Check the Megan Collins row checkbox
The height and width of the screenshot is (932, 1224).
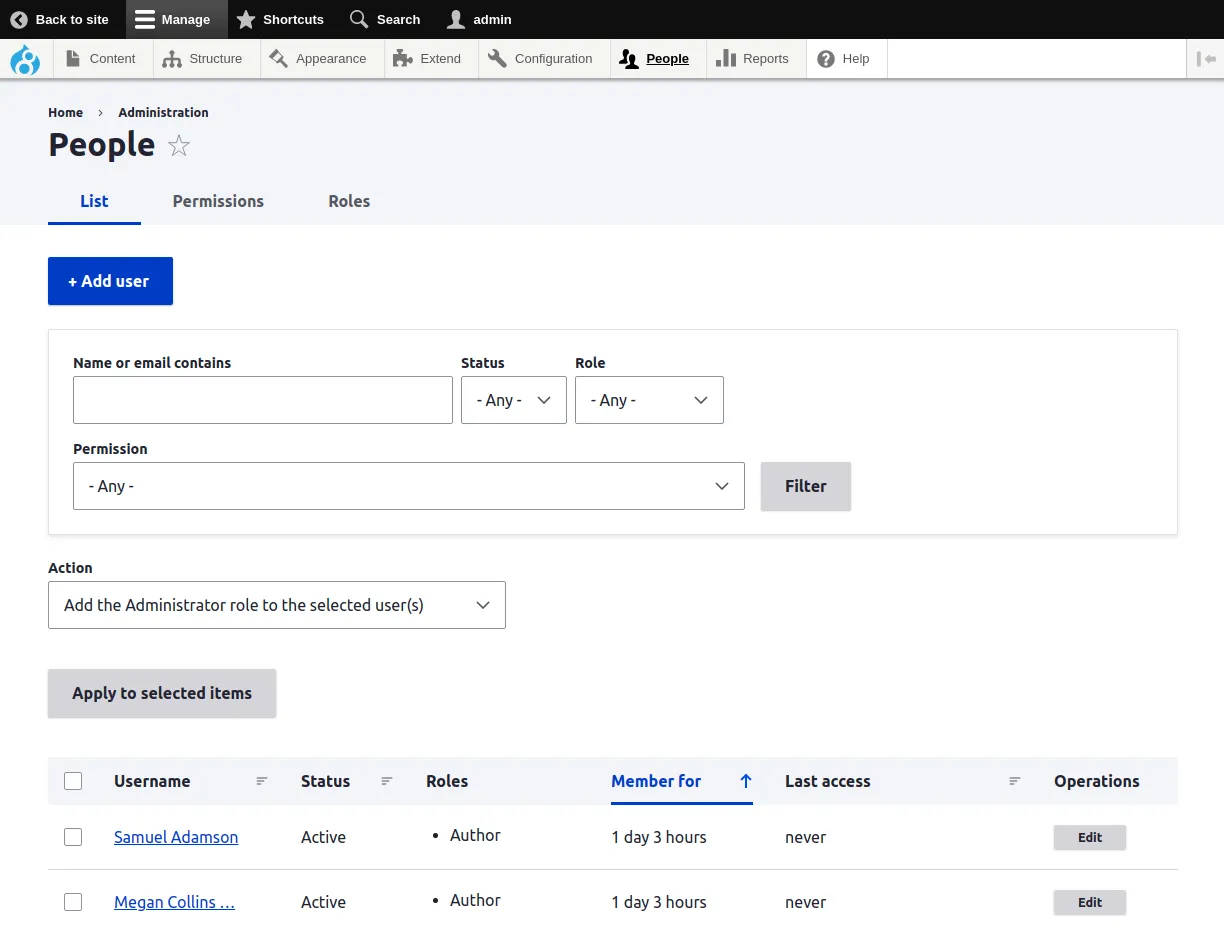coord(73,902)
